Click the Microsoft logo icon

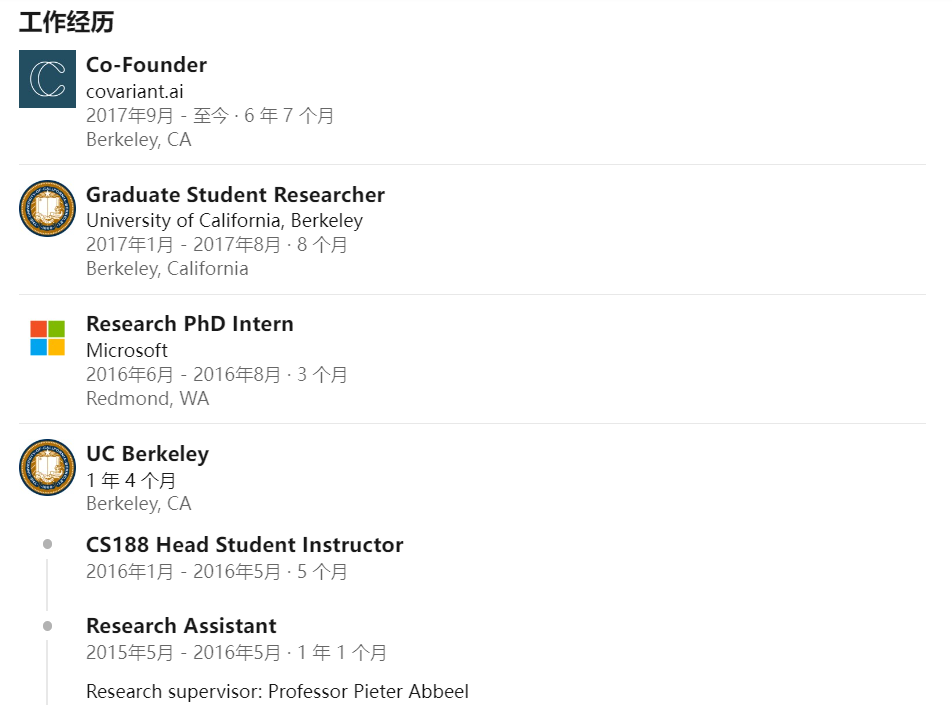pyautogui.click(x=47, y=338)
